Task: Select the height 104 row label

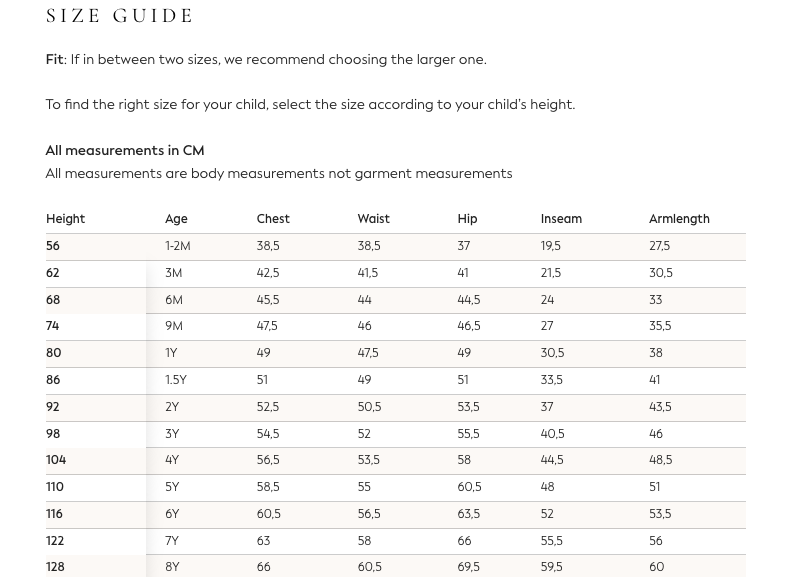Action: pos(56,460)
